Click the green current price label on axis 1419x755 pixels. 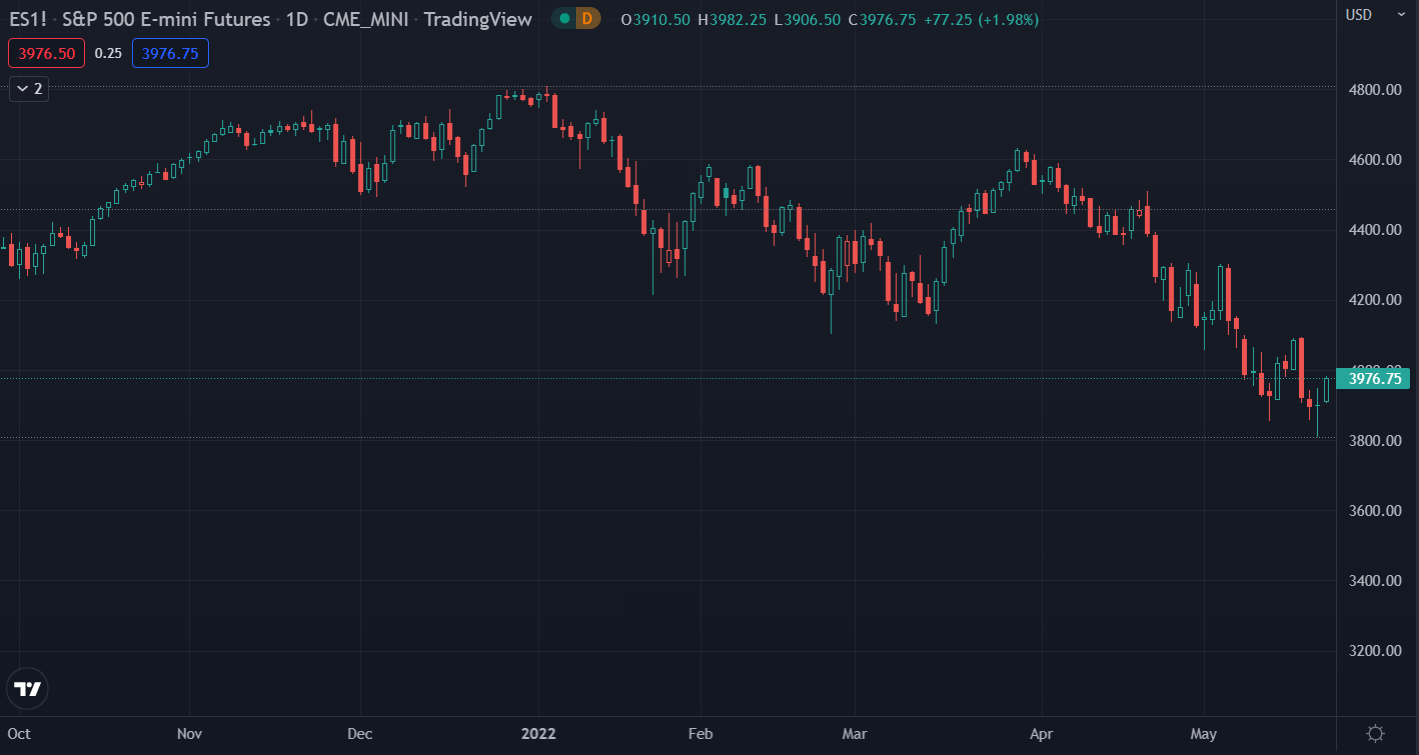pyautogui.click(x=1373, y=378)
